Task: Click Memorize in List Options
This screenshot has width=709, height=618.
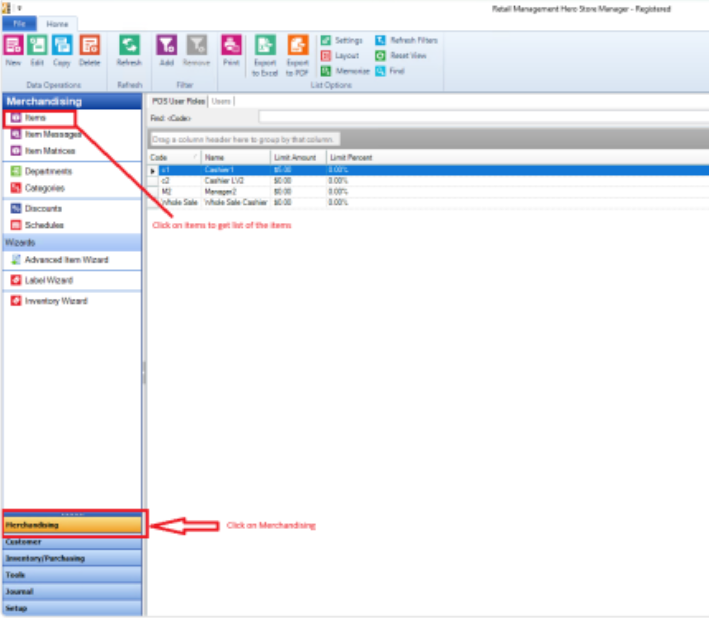Action: (345, 71)
